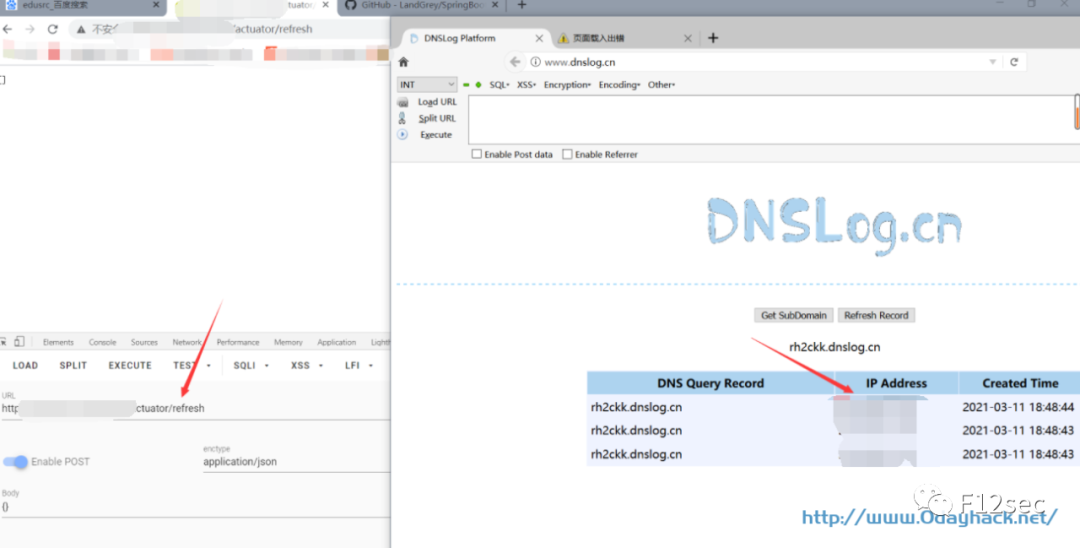This screenshot has width=1080, height=548.
Task: Switch to DevTools Performance tab
Action: [238, 342]
